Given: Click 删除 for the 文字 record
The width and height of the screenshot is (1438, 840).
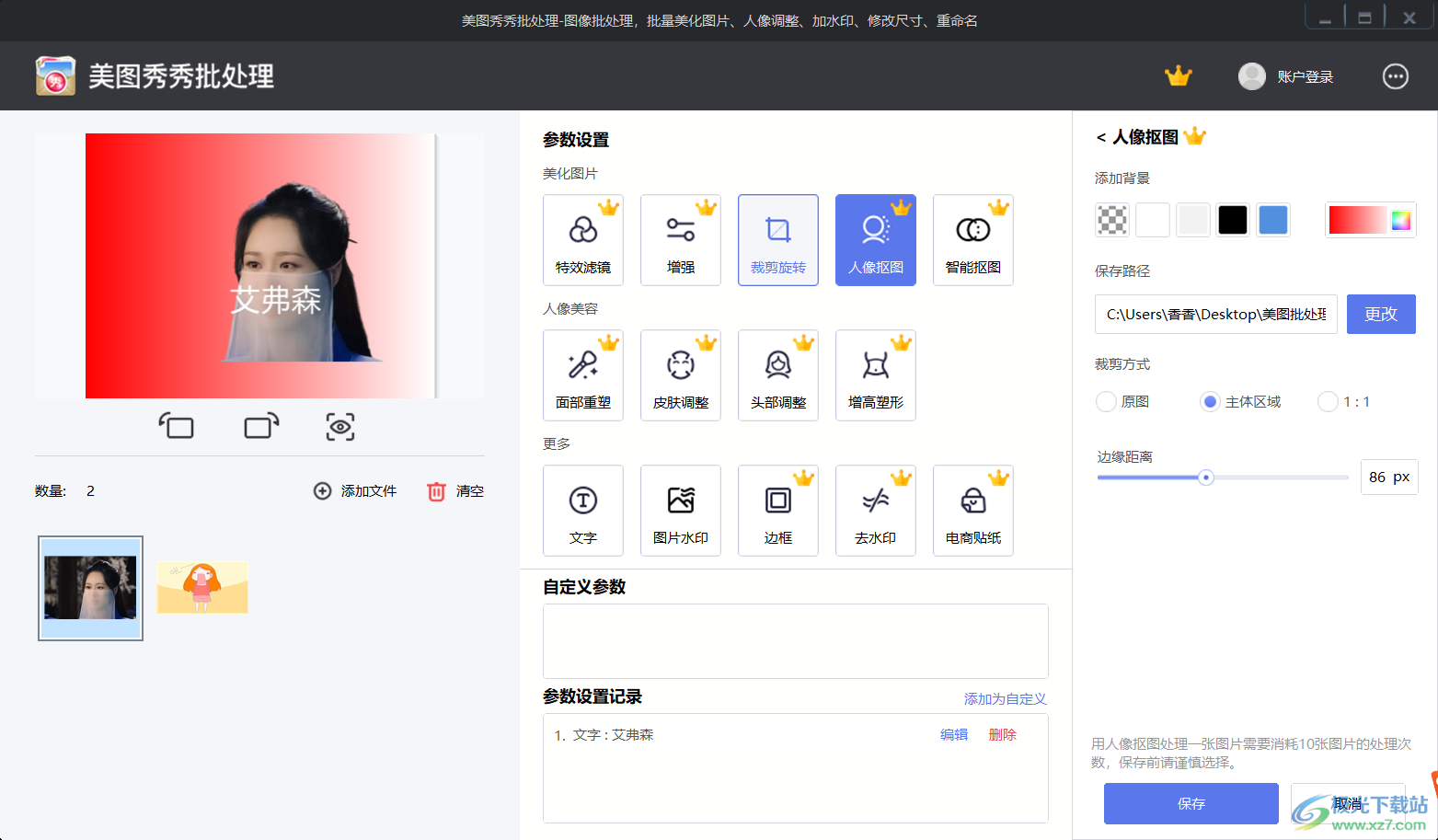Looking at the screenshot, I should 1002,734.
